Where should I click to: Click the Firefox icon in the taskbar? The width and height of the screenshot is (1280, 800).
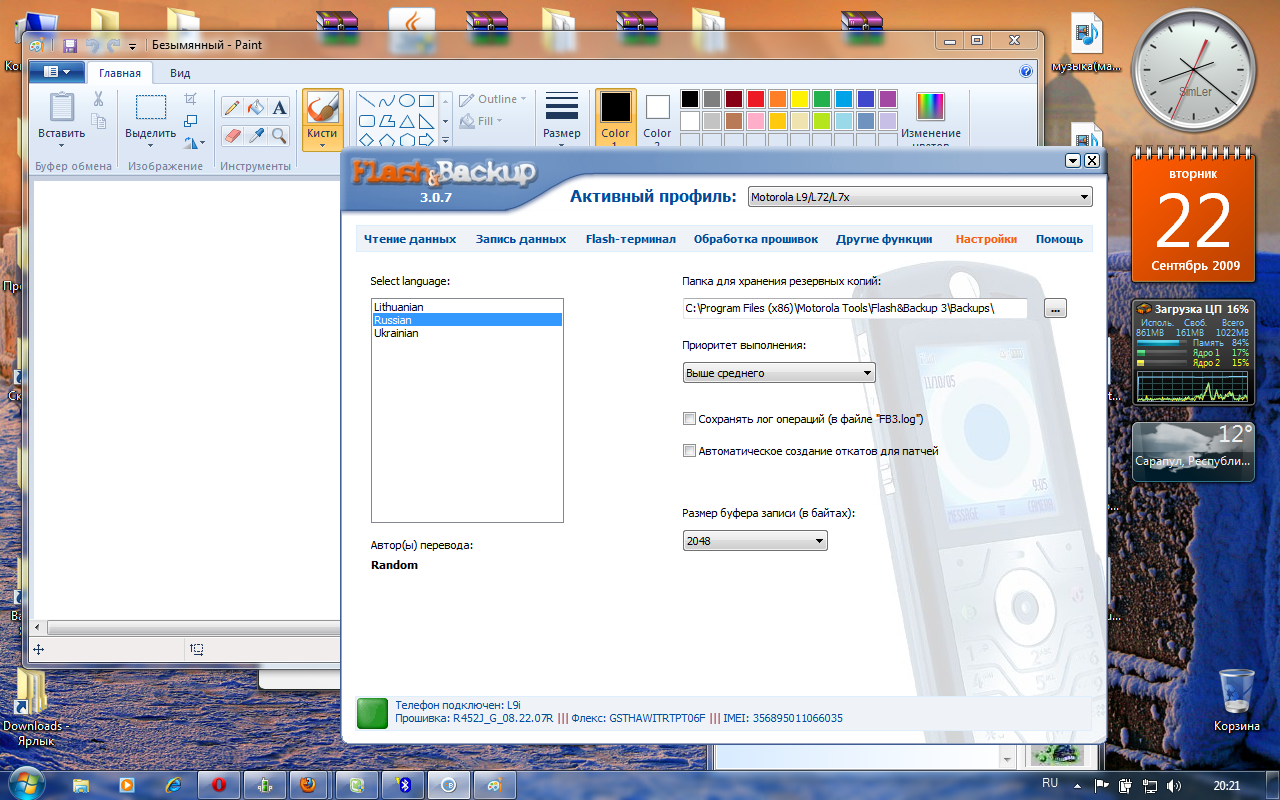coord(308,784)
